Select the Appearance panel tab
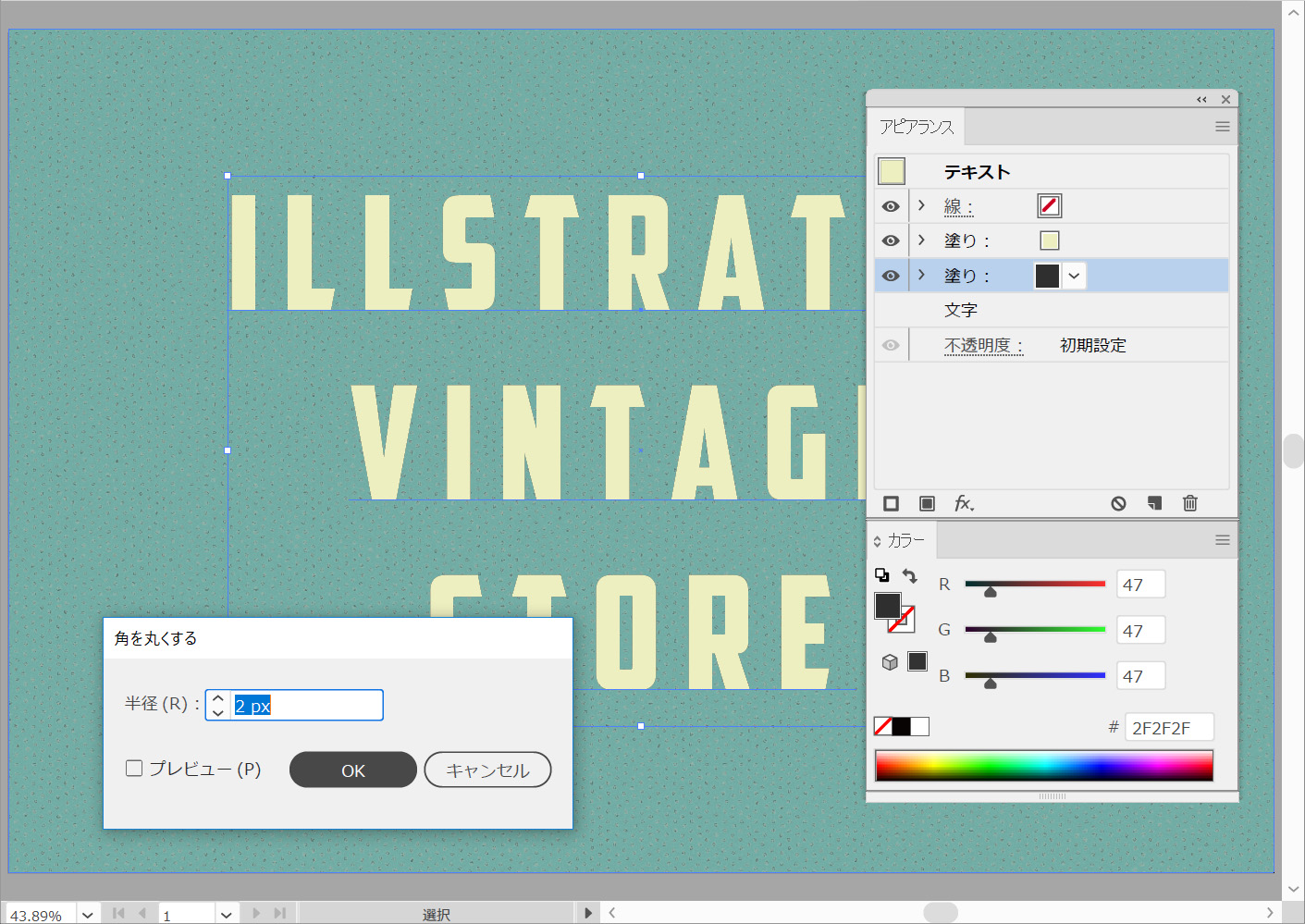 (x=916, y=127)
